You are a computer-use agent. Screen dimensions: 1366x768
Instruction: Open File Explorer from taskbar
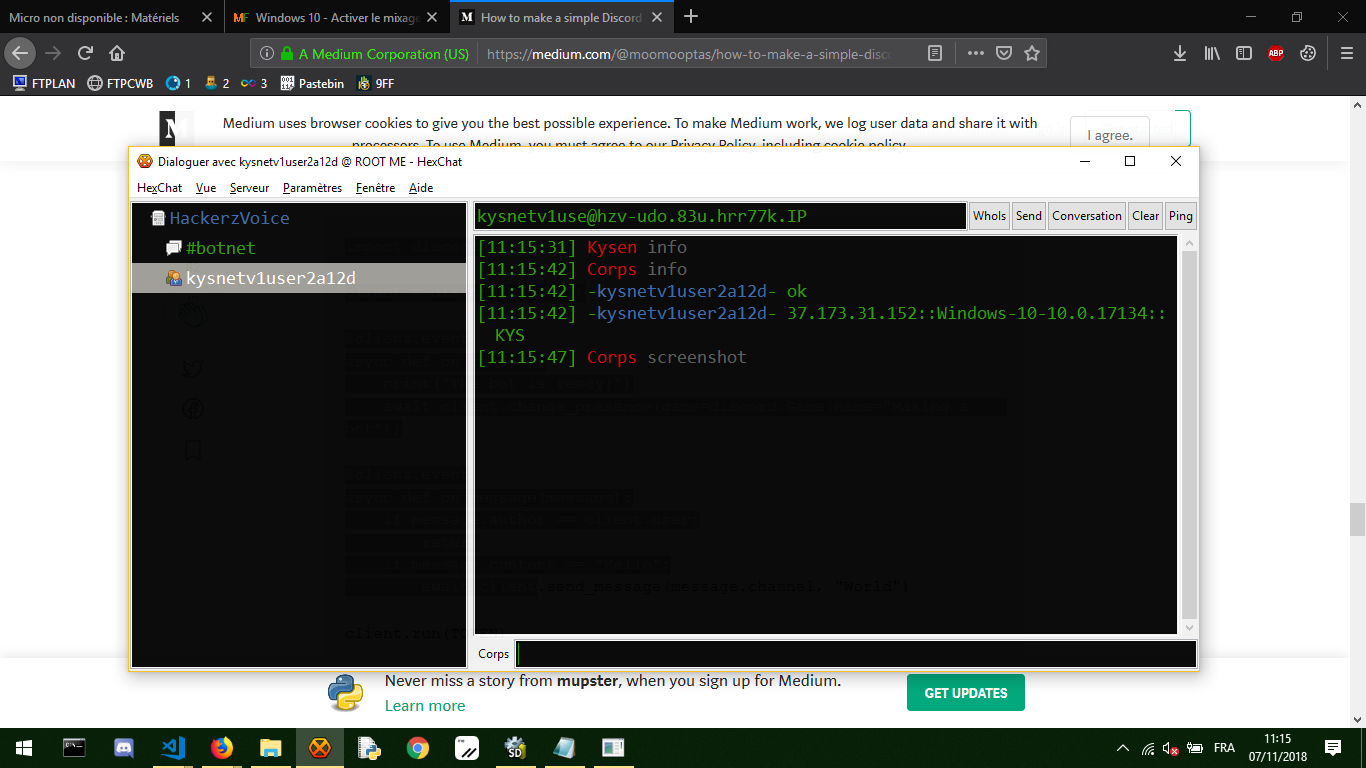pos(271,748)
